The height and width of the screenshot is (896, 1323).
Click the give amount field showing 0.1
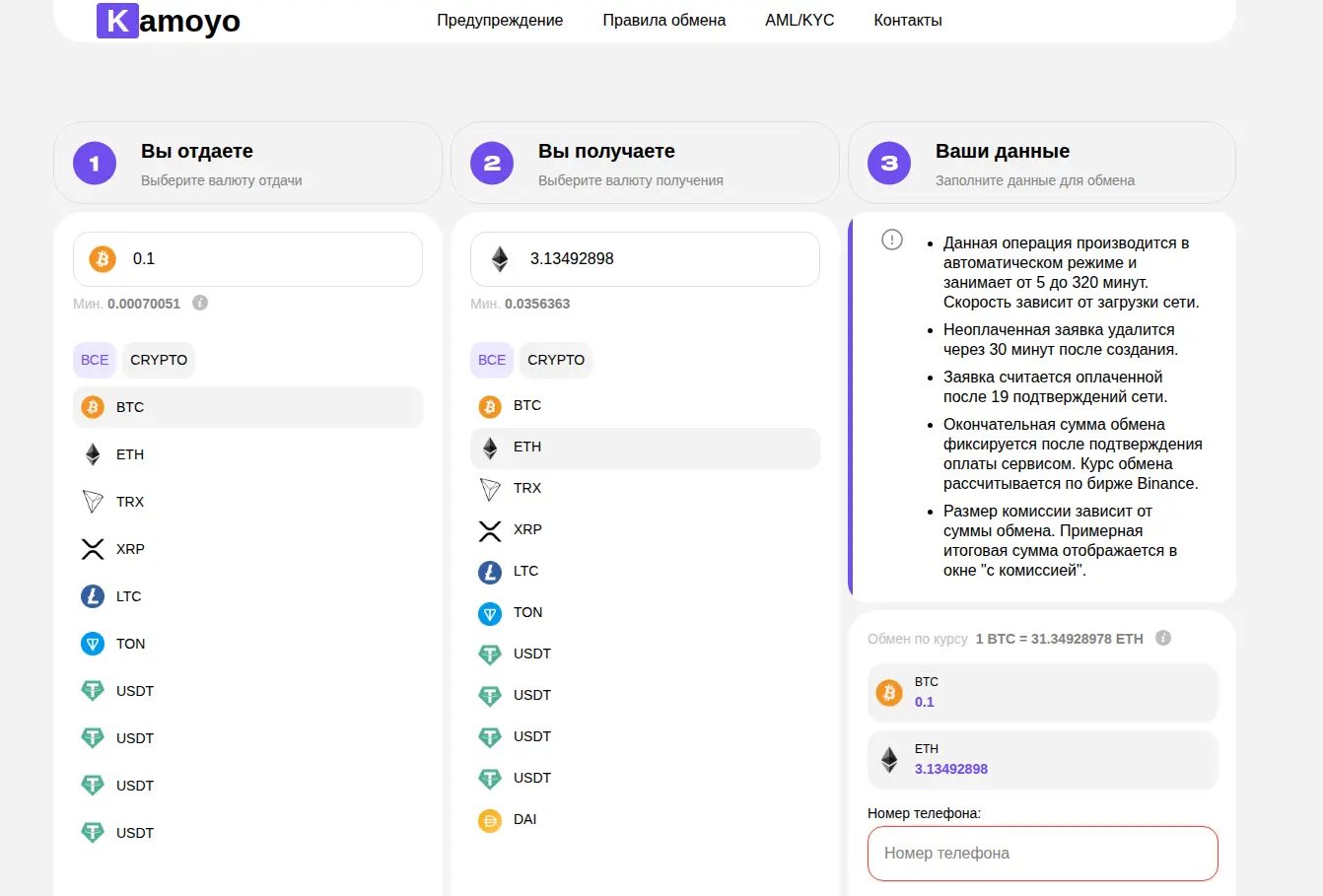[x=266, y=259]
